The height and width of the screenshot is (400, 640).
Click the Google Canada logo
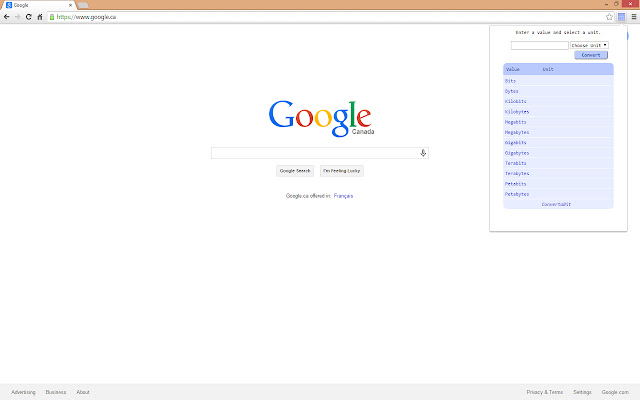[x=321, y=118]
